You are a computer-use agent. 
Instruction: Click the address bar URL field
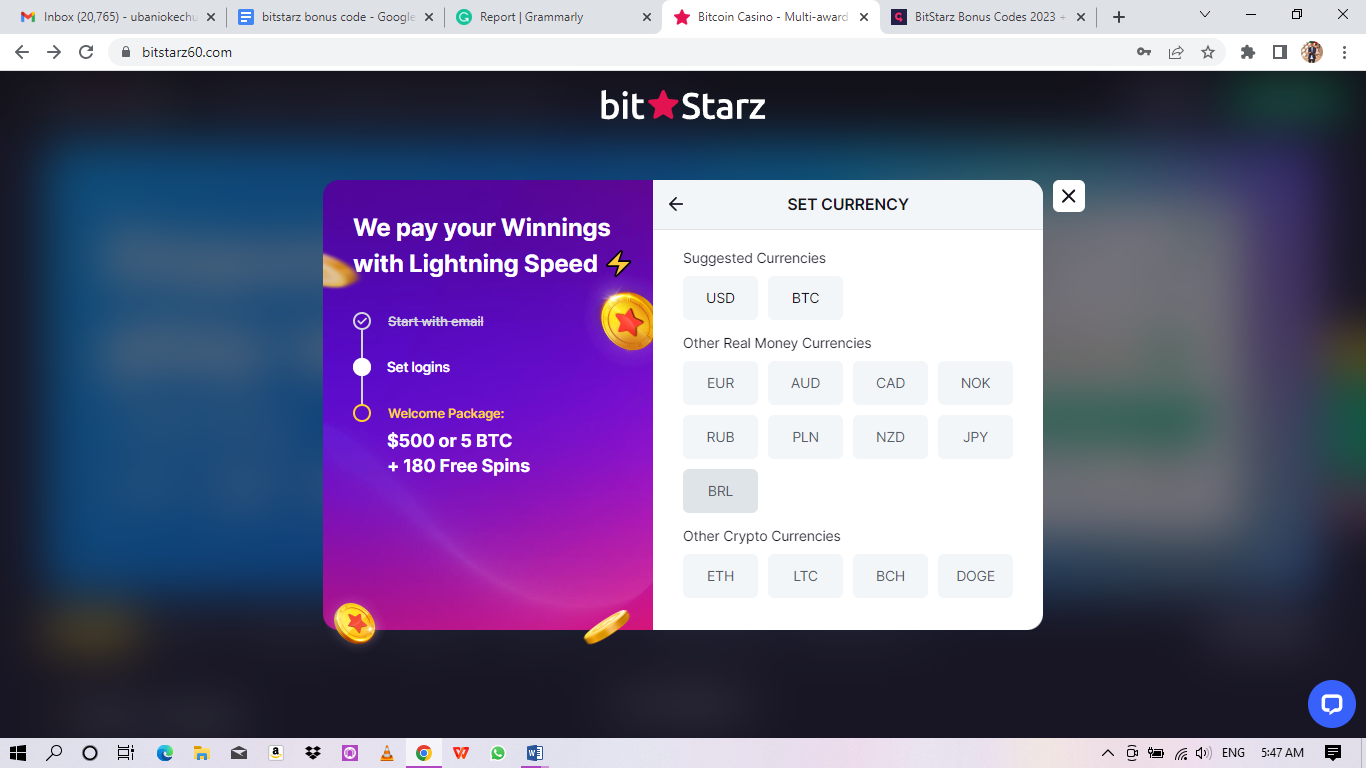pyautogui.click(x=620, y=52)
